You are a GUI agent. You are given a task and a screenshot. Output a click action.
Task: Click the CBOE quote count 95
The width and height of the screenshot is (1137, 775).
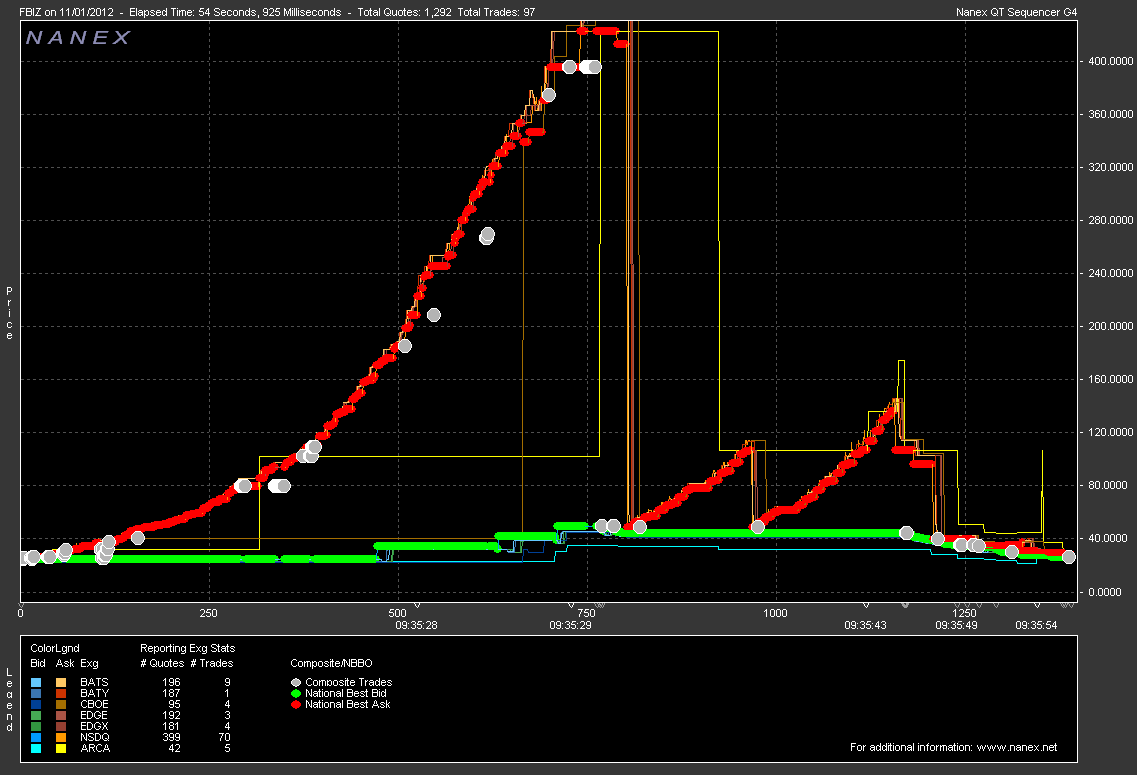[x=174, y=704]
